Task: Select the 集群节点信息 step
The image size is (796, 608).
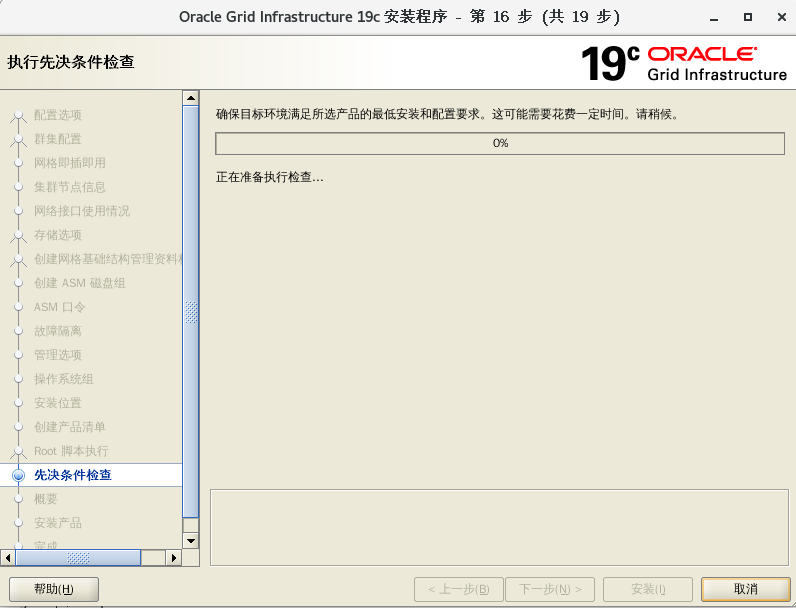Action: pyautogui.click(x=70, y=187)
